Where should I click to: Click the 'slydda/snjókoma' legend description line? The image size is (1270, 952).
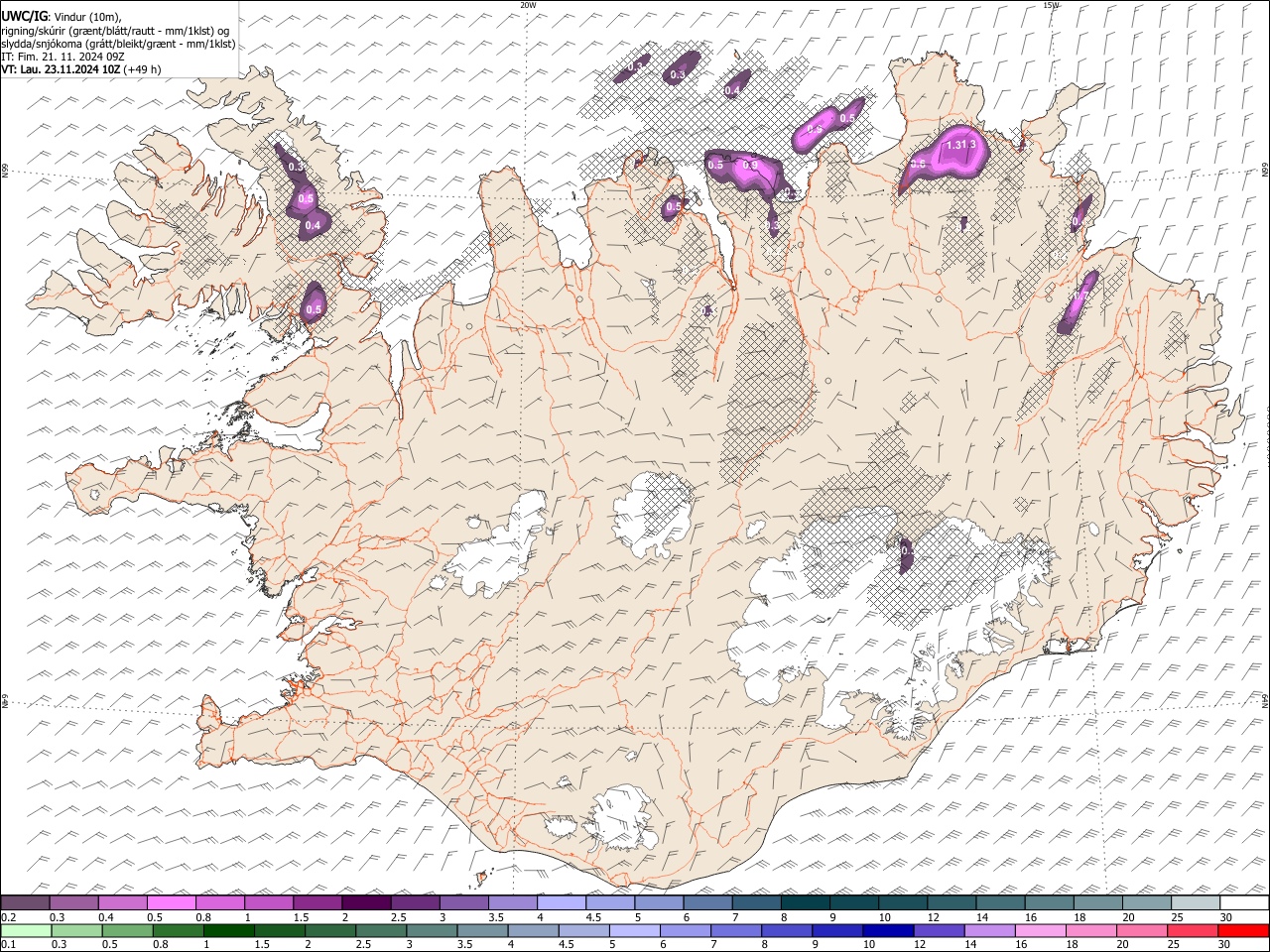click(x=118, y=45)
